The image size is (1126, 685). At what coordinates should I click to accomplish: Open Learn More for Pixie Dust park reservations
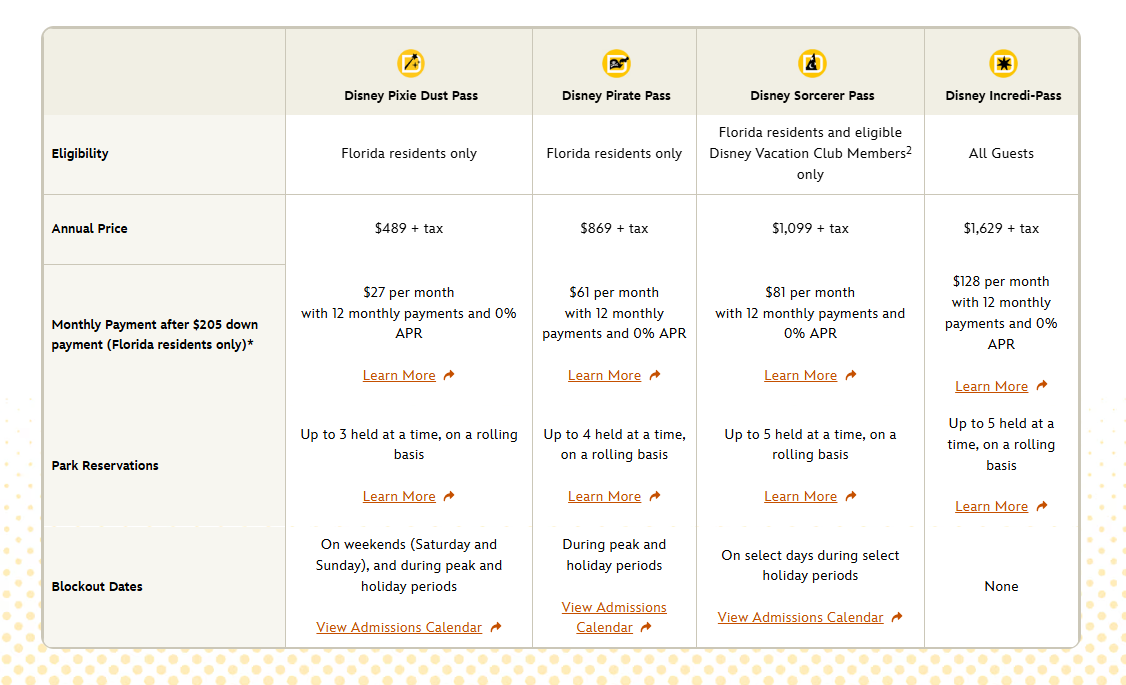pyautogui.click(x=399, y=497)
